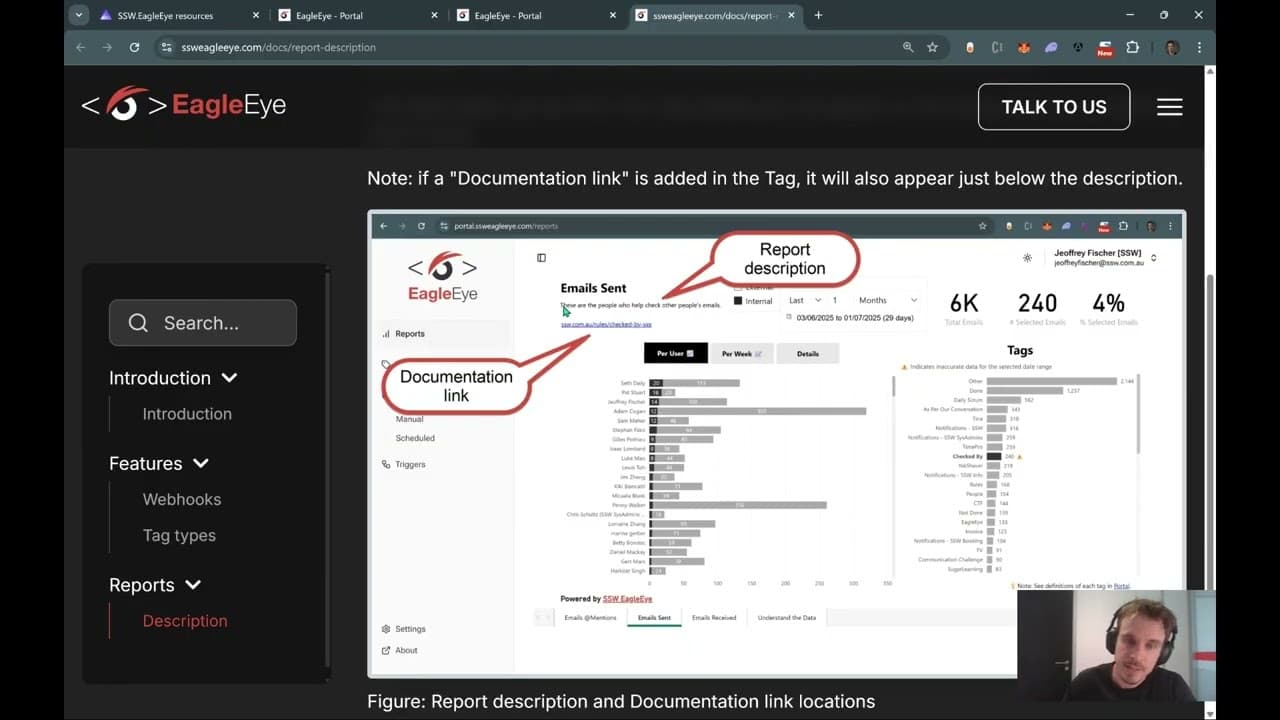Viewport: 1280px width, 720px height.
Task: Collapse the Introduction section chevron
Action: [x=229, y=378]
